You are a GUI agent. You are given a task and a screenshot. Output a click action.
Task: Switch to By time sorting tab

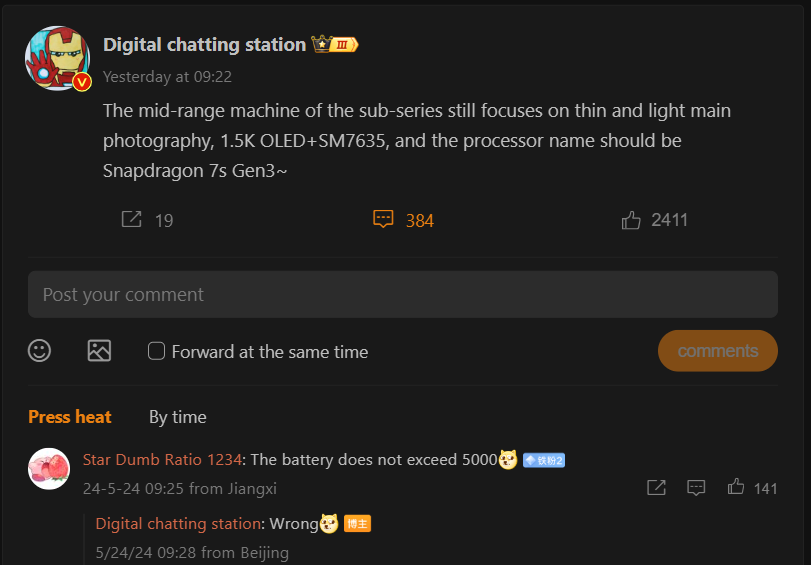point(178,417)
